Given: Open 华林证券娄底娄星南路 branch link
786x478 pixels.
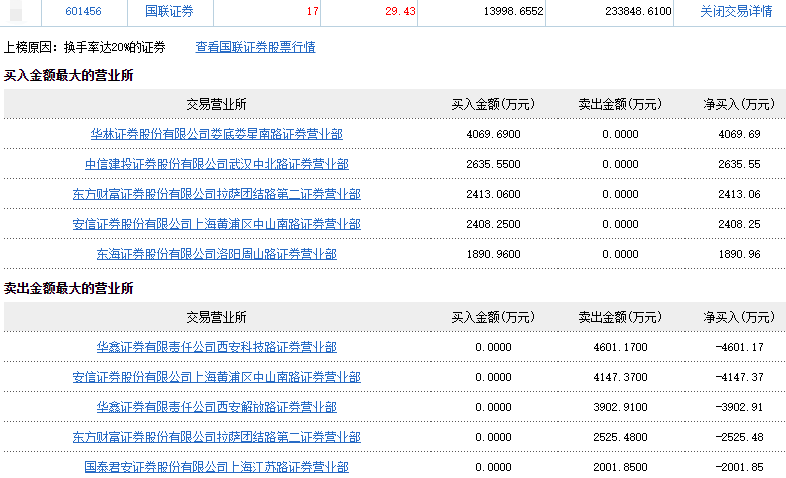Looking at the screenshot, I should coord(216,134).
